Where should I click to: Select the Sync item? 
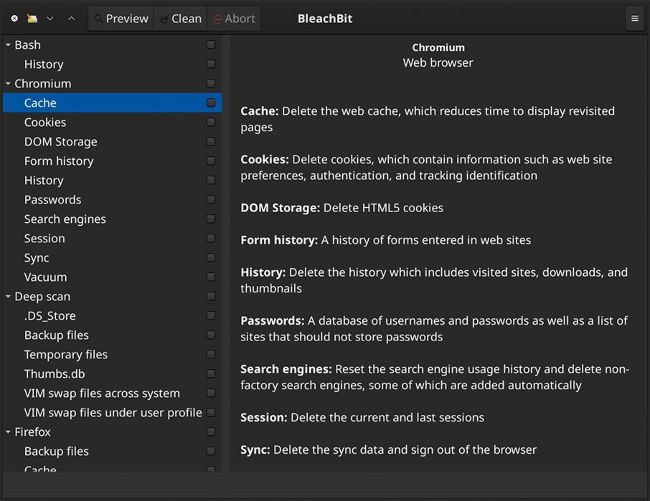pyautogui.click(x=36, y=258)
